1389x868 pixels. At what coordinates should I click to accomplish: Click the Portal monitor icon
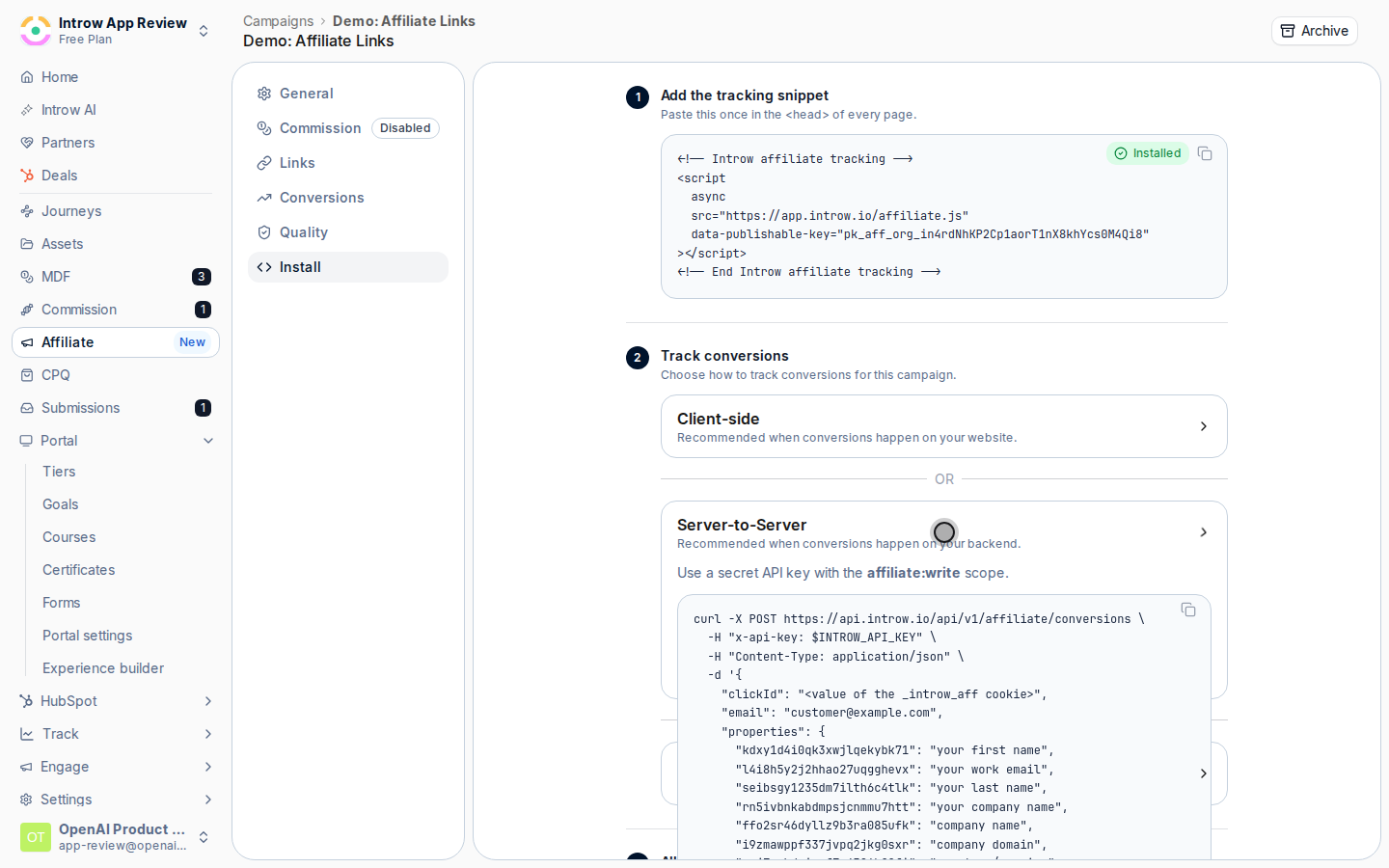(26, 441)
